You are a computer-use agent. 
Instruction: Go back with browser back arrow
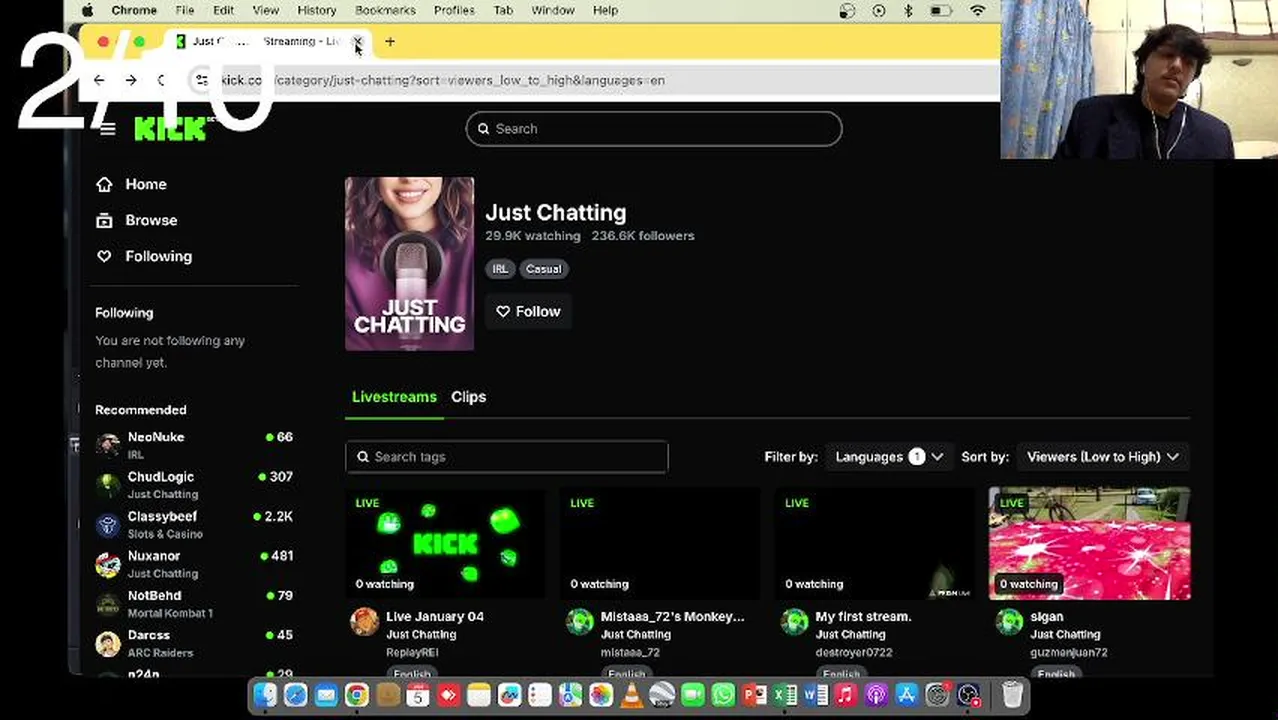[x=99, y=80]
